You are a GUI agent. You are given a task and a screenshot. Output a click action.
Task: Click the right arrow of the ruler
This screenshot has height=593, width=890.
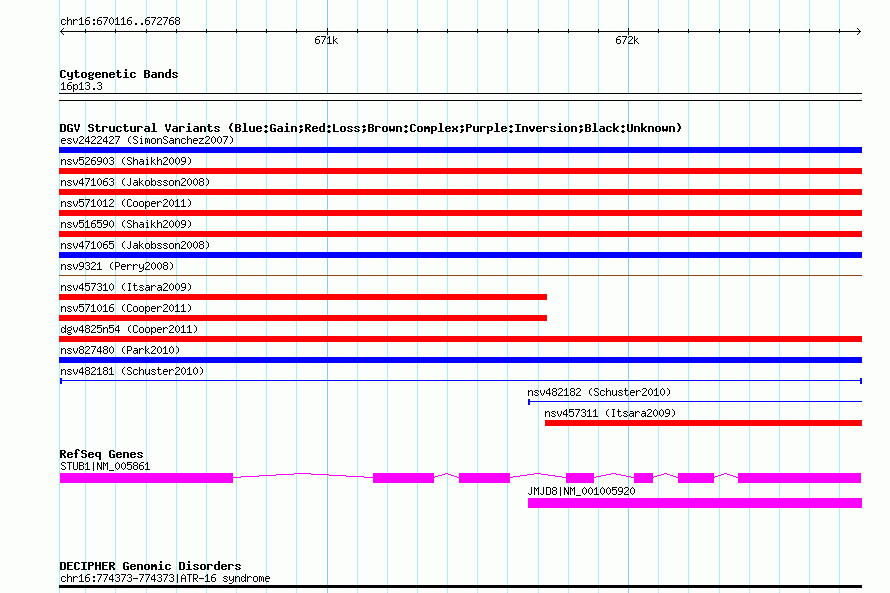[858, 32]
